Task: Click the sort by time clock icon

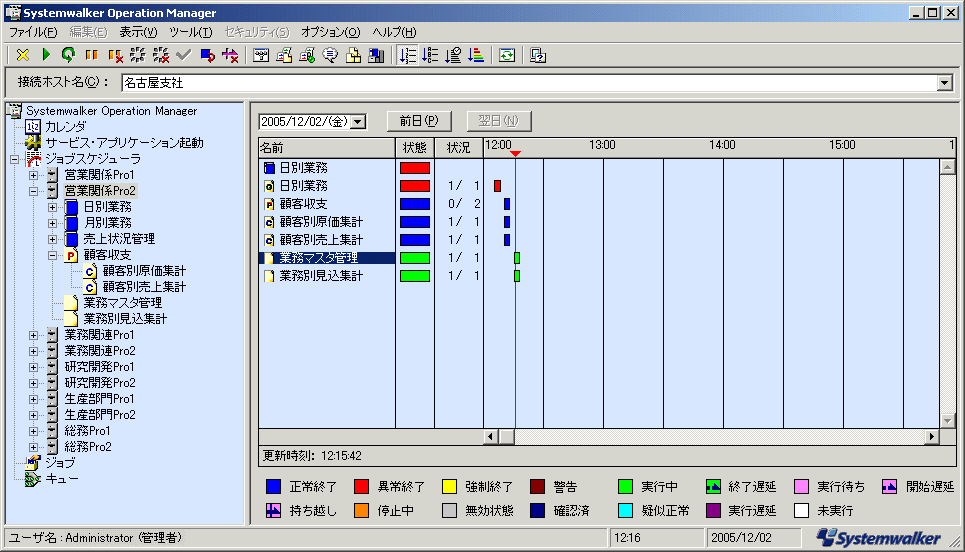Action: 454,55
